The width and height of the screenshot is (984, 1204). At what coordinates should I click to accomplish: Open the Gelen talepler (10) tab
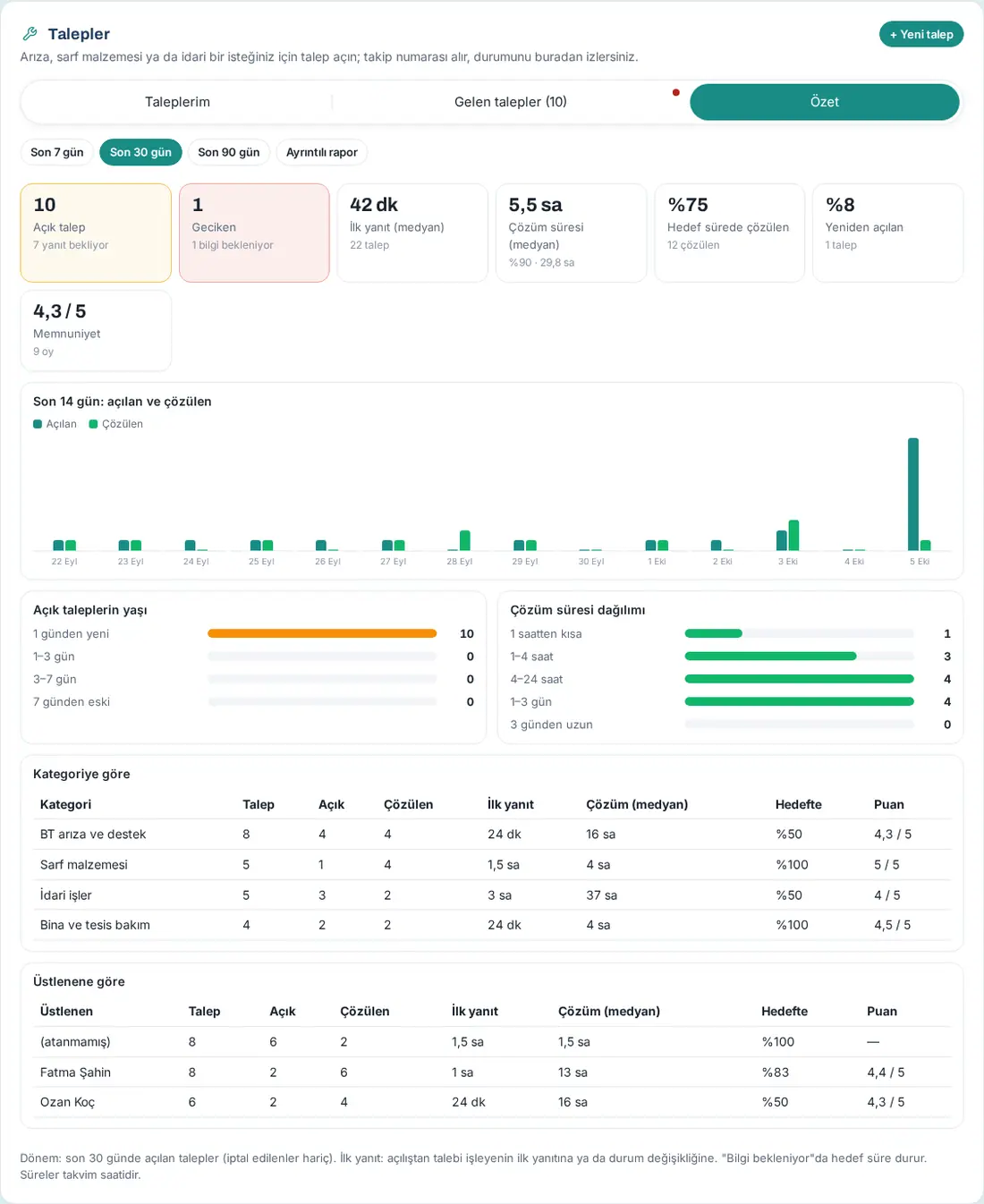pos(510,102)
